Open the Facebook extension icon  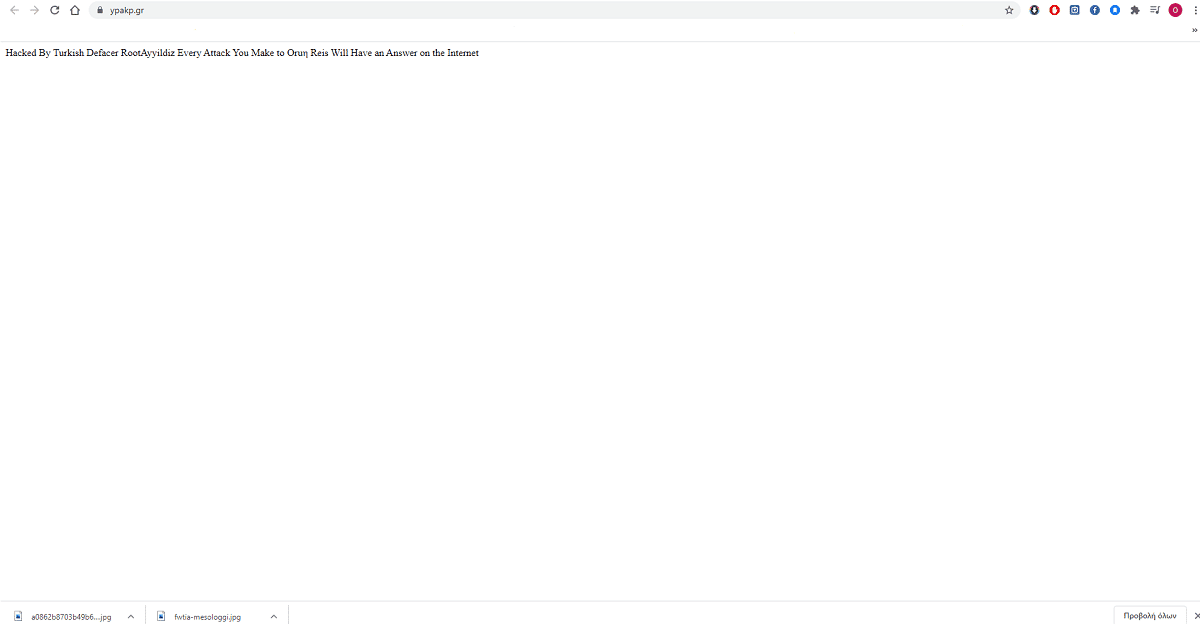point(1095,10)
